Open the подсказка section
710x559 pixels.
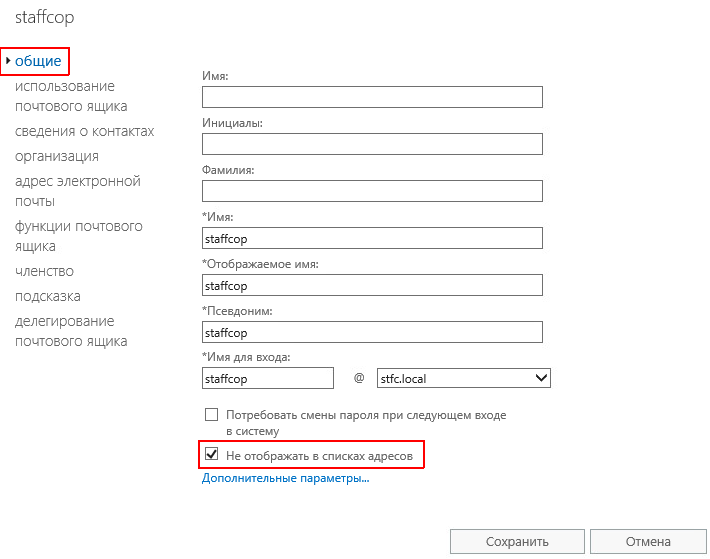[48, 296]
